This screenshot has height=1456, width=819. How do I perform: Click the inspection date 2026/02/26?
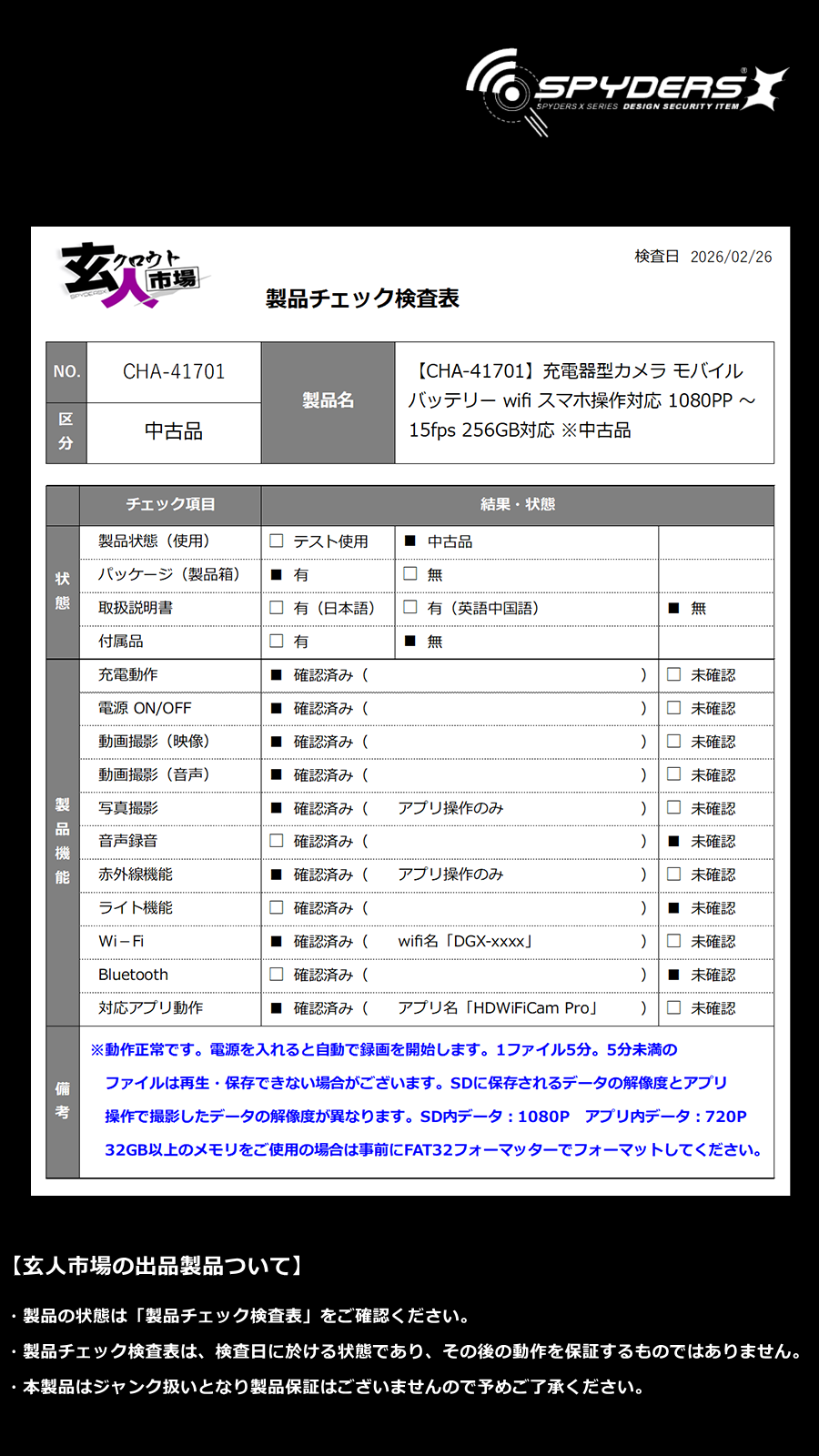(x=731, y=257)
